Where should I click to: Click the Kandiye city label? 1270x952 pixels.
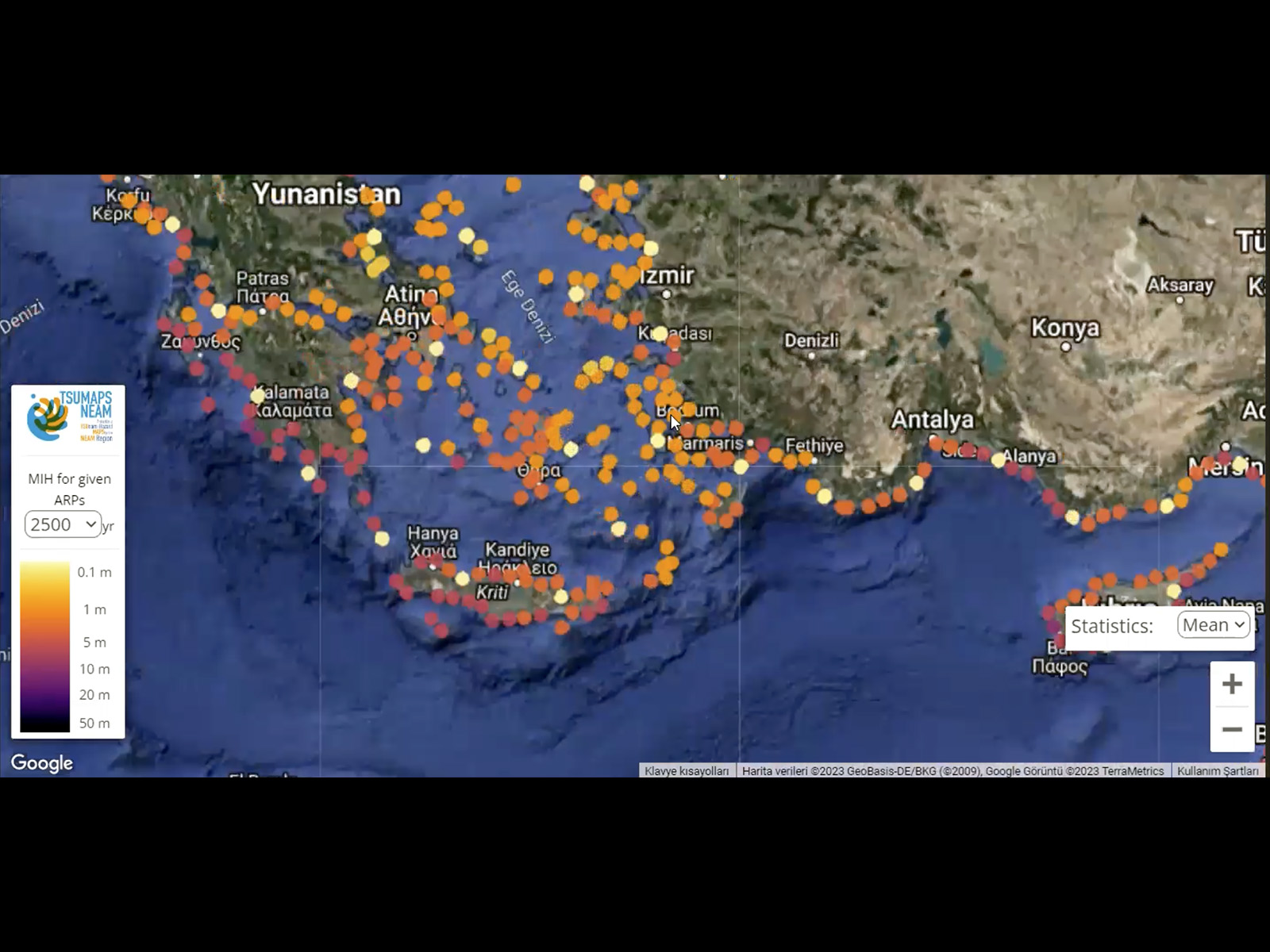(518, 558)
